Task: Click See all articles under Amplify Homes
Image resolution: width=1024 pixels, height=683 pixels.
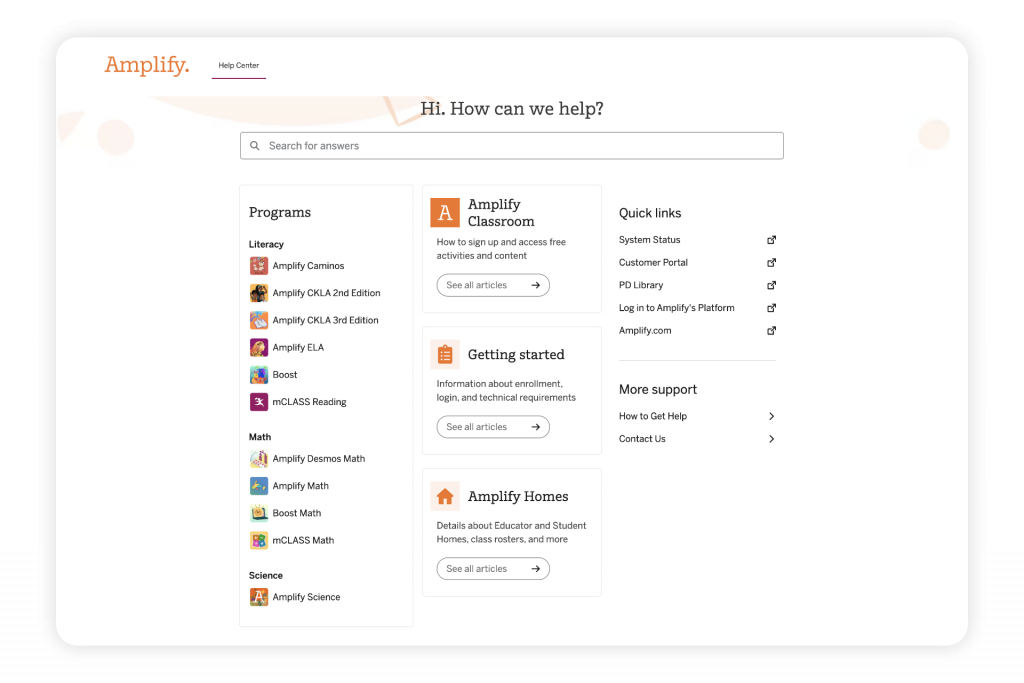Action: [493, 569]
